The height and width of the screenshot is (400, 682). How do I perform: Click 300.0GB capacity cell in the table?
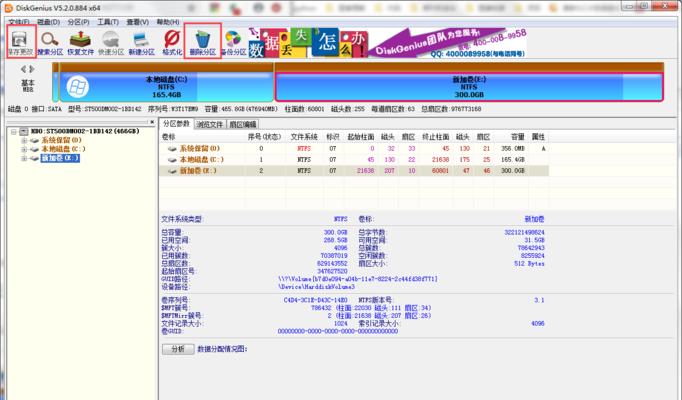pos(512,171)
